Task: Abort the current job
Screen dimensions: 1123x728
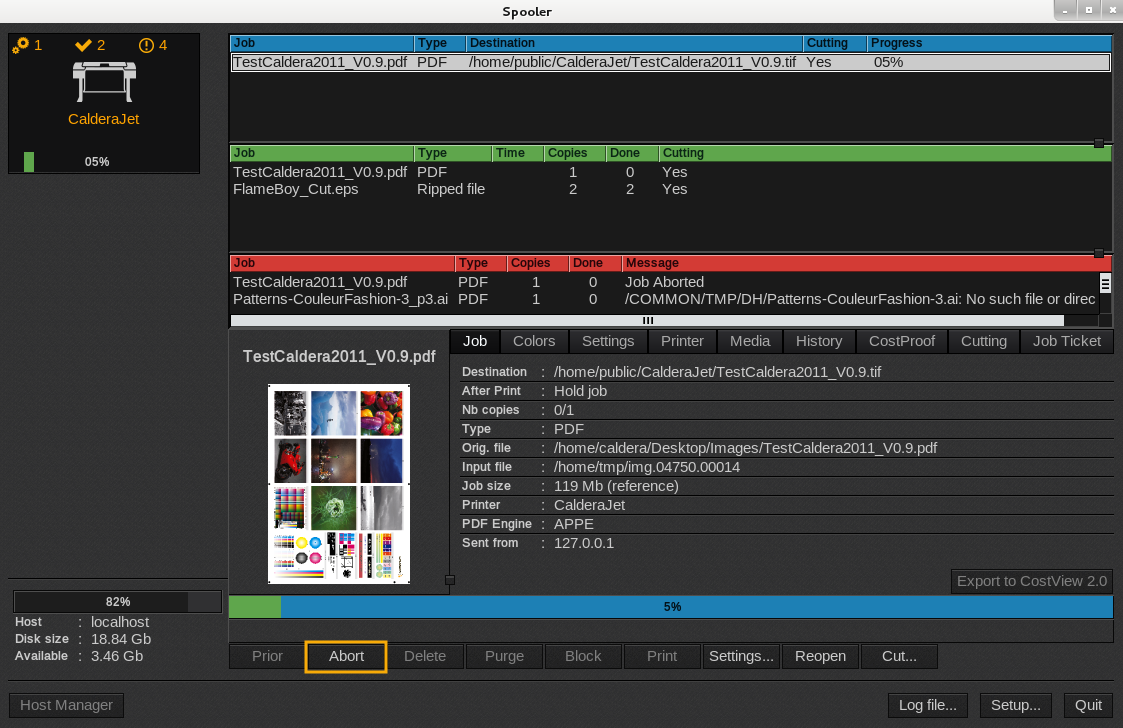Action: 346,656
